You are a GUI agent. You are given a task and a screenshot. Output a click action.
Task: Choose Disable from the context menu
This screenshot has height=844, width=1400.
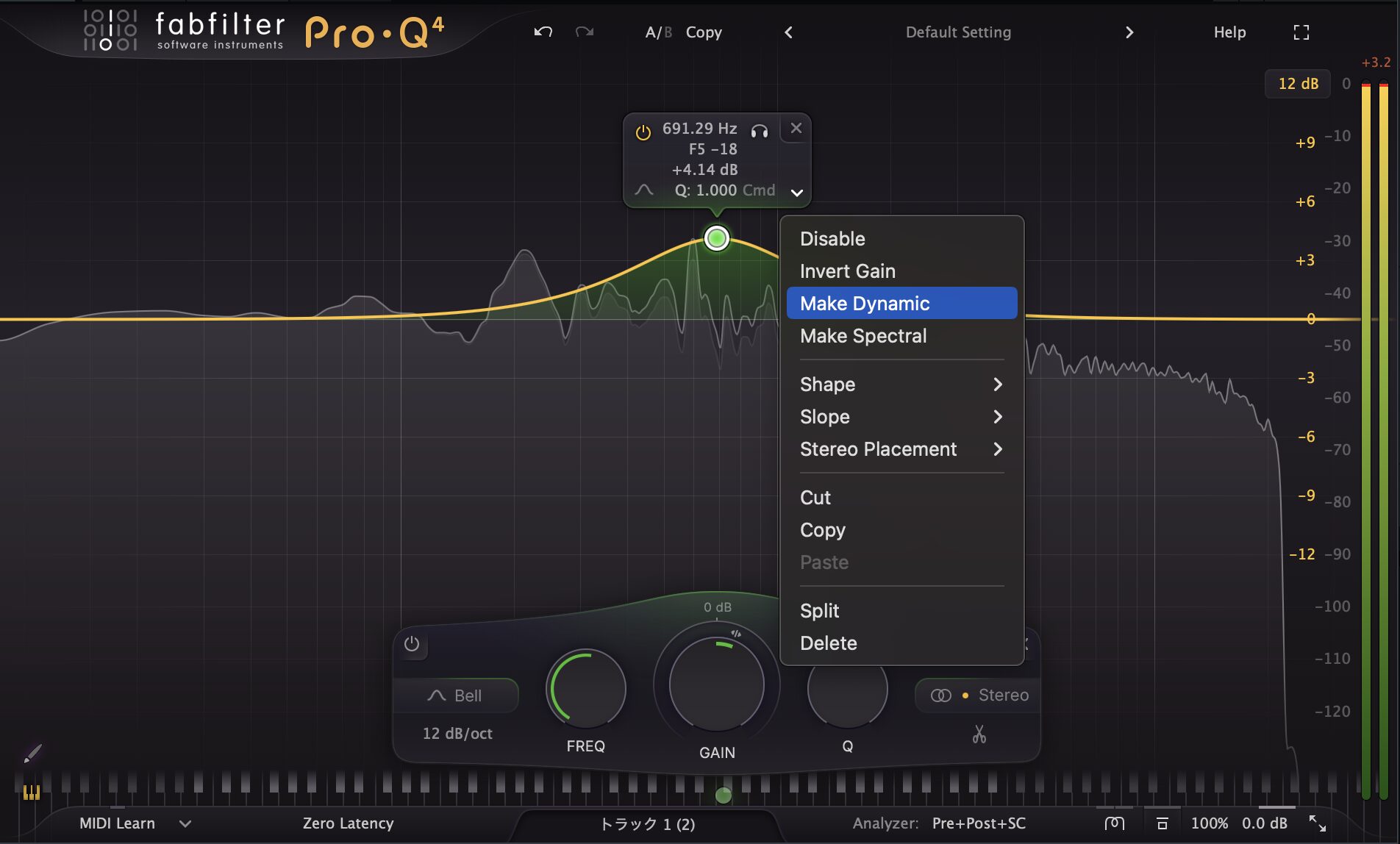(901, 239)
